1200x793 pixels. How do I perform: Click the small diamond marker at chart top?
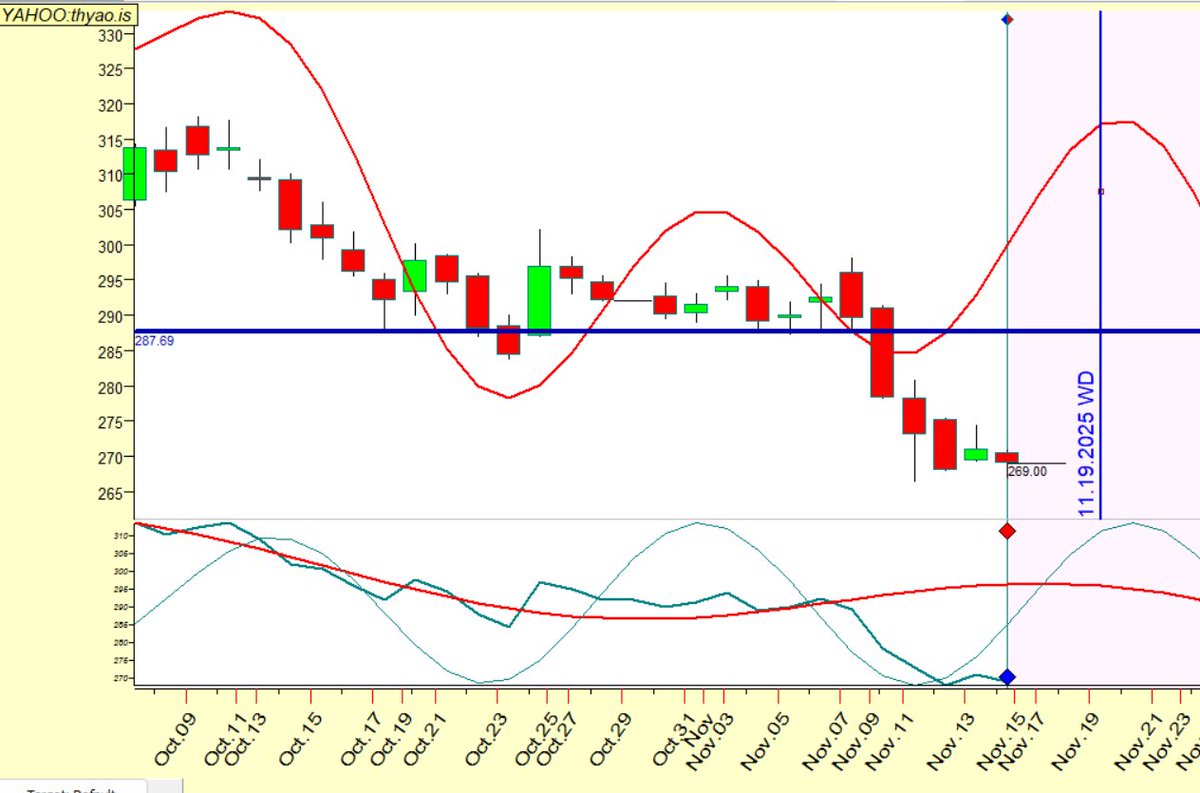(1007, 19)
